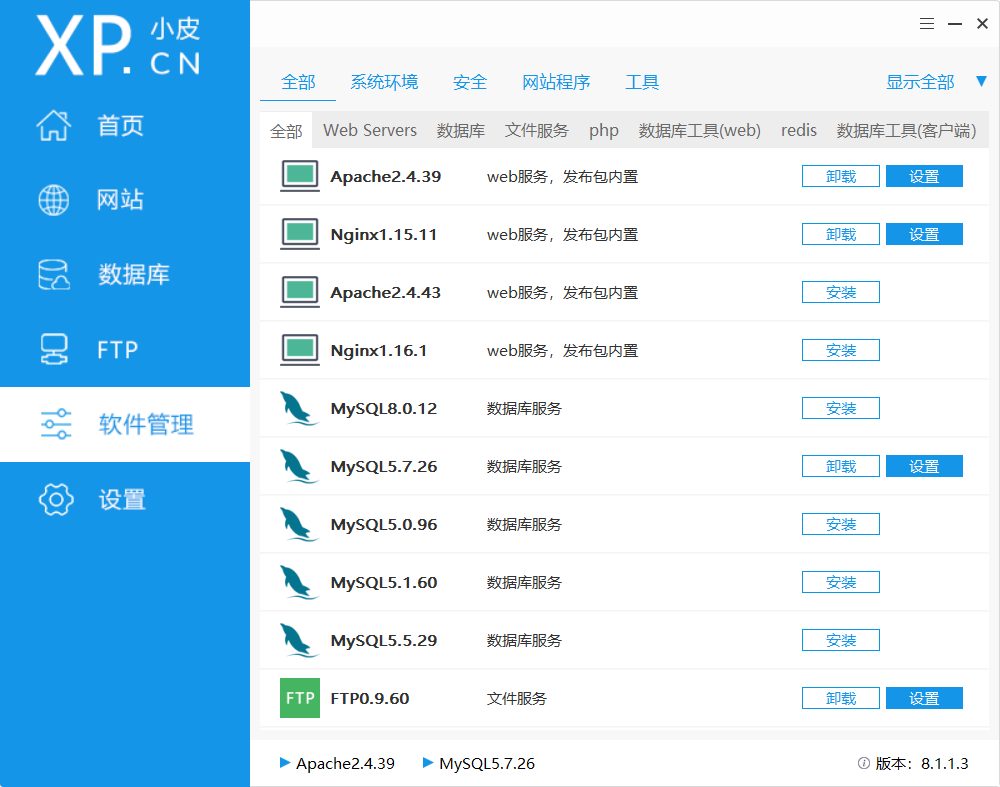
Task: Uninstall Apache2.4.39 with 卸载
Action: coord(841,176)
